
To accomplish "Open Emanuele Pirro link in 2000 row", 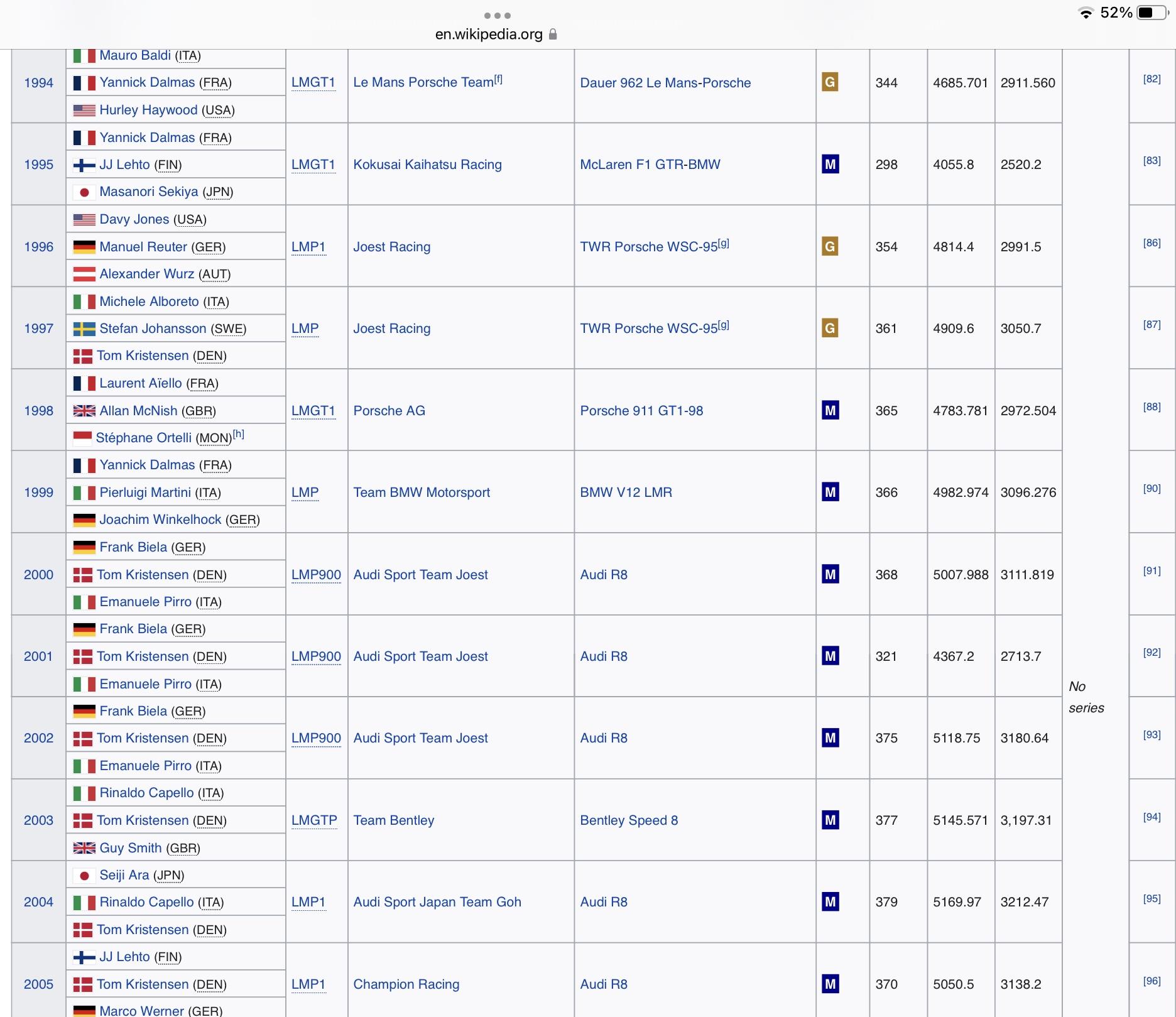I will pos(145,602).
